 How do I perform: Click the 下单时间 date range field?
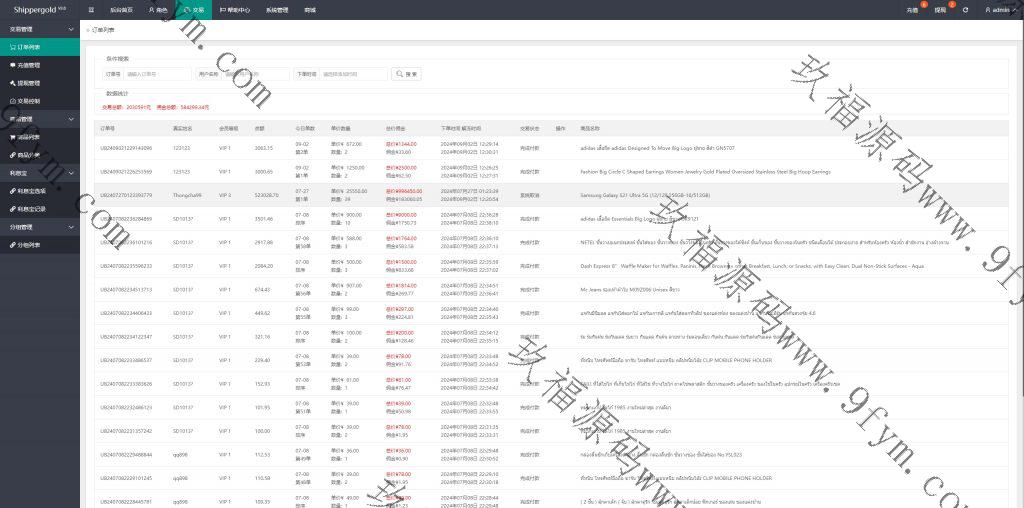click(353, 74)
